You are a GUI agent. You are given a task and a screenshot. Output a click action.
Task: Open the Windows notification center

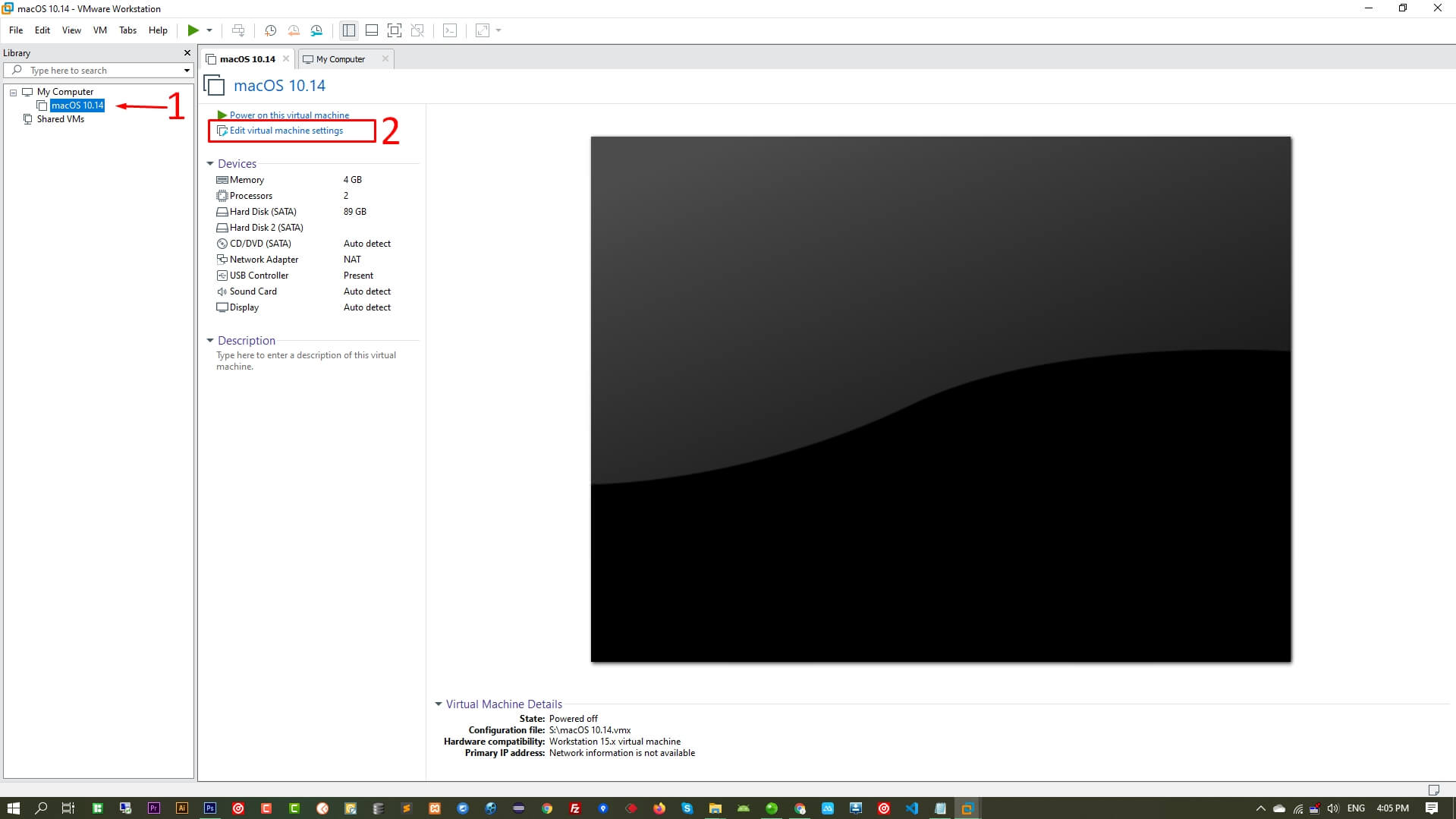tap(1432, 808)
